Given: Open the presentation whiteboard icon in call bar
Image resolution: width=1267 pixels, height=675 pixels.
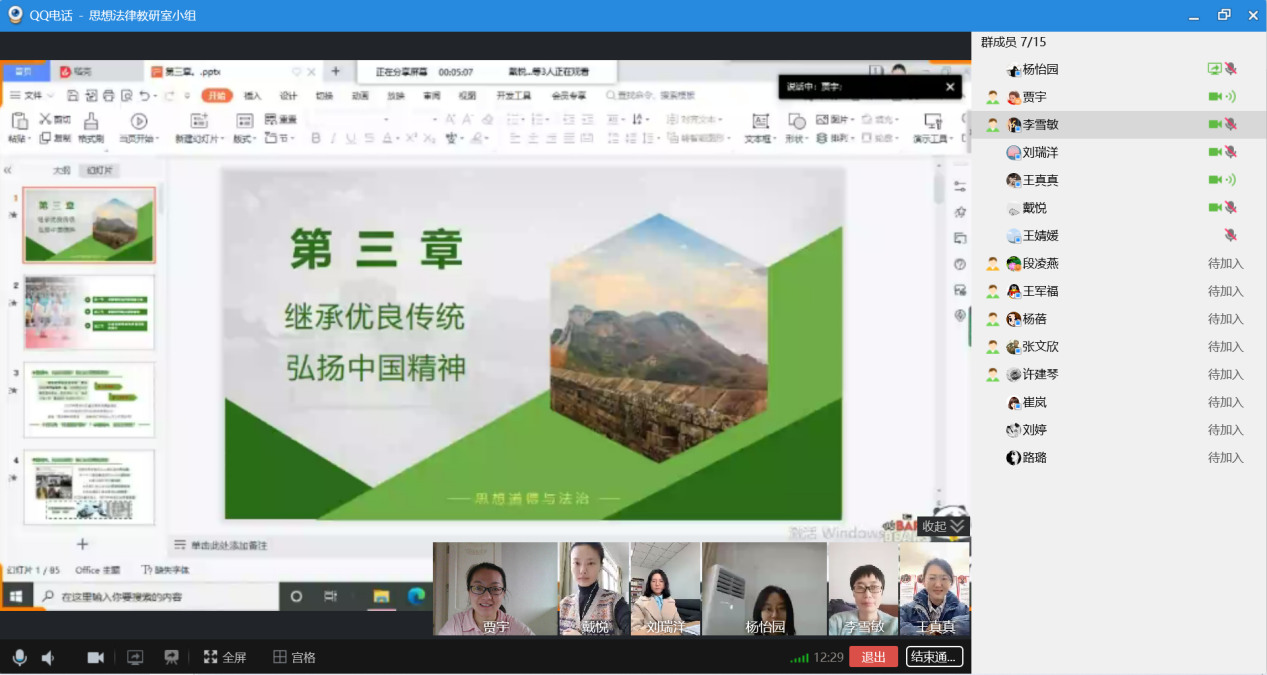Looking at the screenshot, I should pyautogui.click(x=171, y=657).
